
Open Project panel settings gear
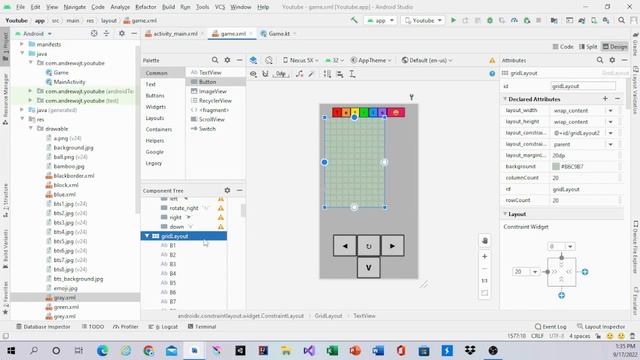(x=122, y=33)
